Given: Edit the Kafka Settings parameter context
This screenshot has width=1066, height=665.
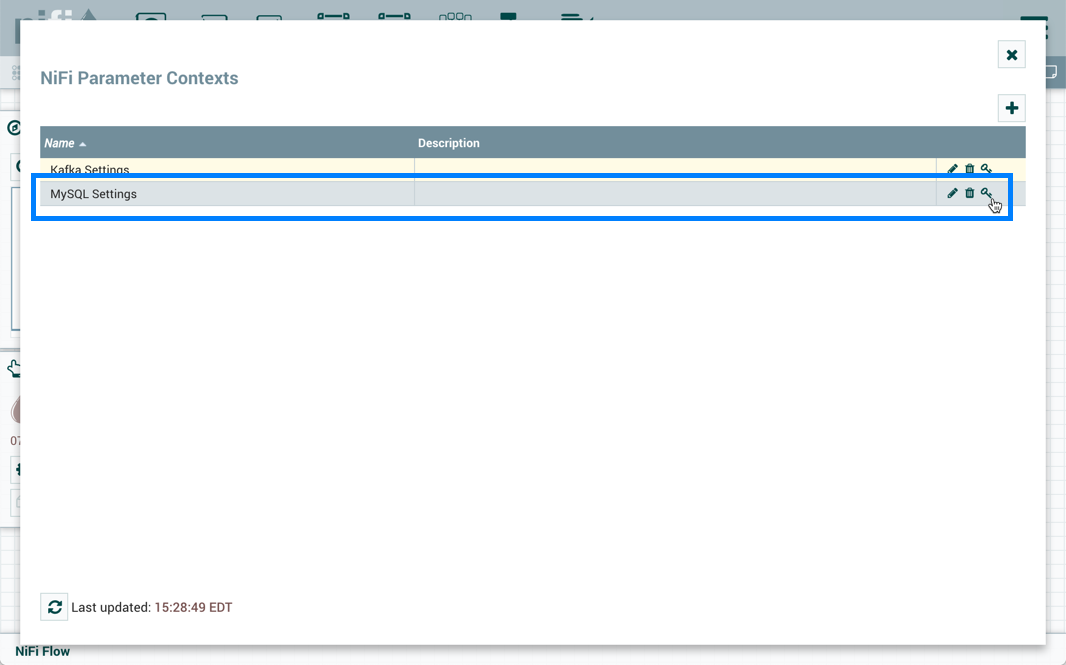Looking at the screenshot, I should click(952, 169).
